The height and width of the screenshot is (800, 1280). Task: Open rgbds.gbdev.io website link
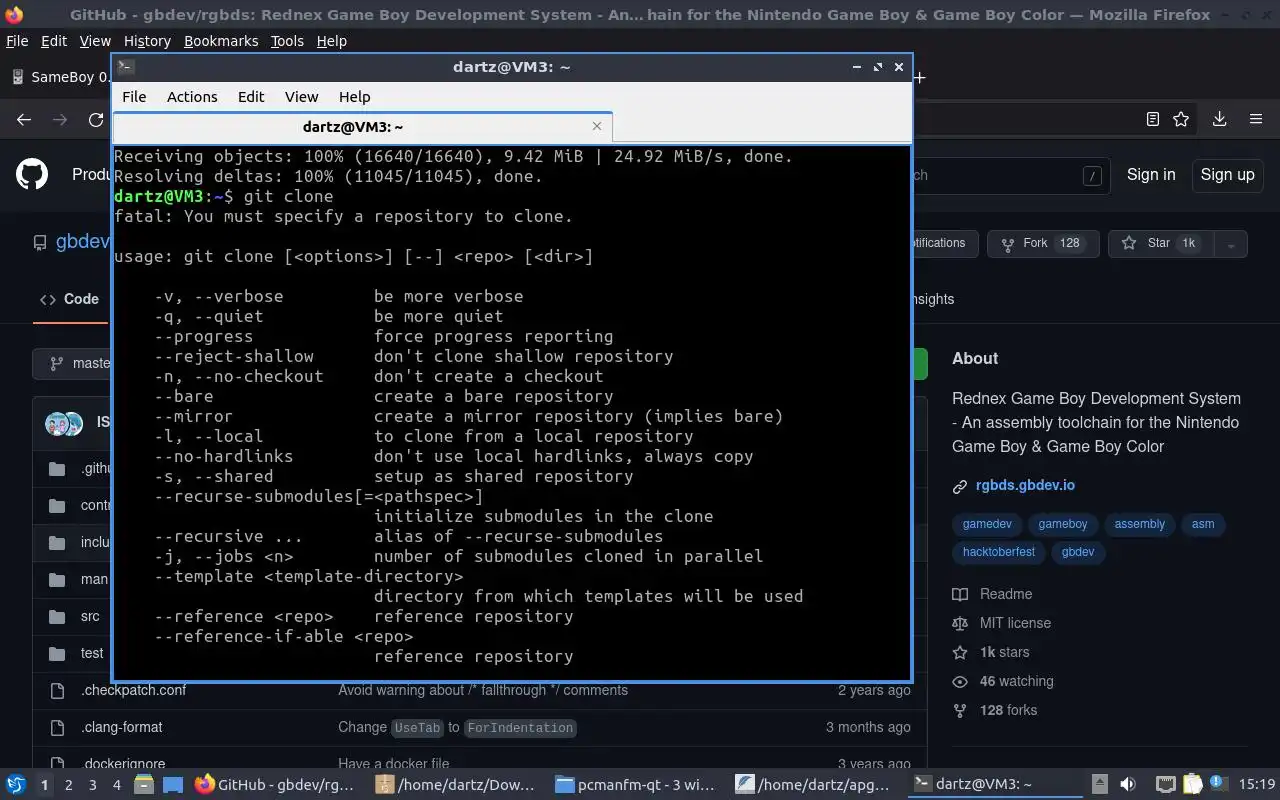(x=1025, y=485)
